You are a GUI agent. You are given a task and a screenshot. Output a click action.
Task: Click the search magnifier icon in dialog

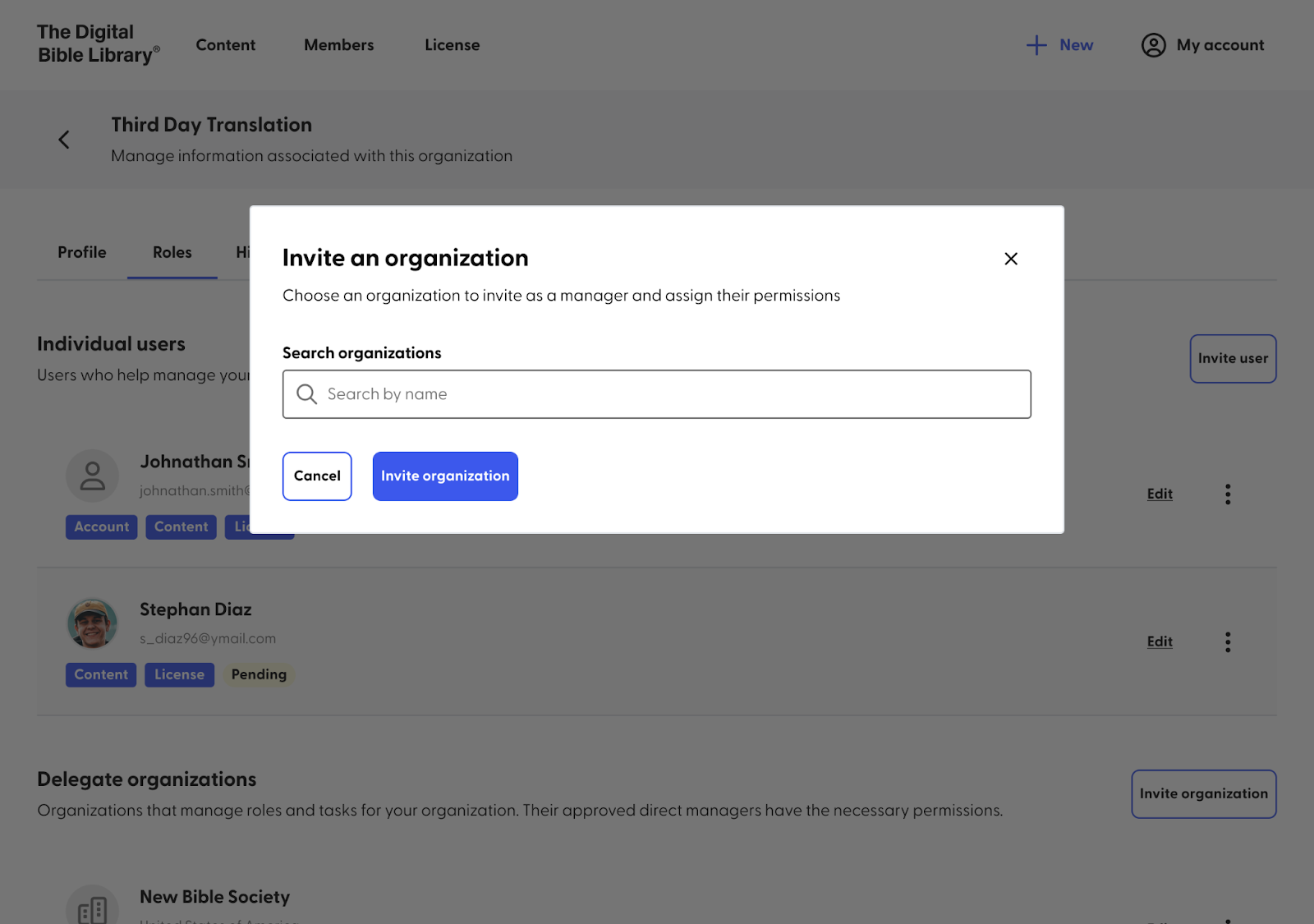[x=306, y=394]
